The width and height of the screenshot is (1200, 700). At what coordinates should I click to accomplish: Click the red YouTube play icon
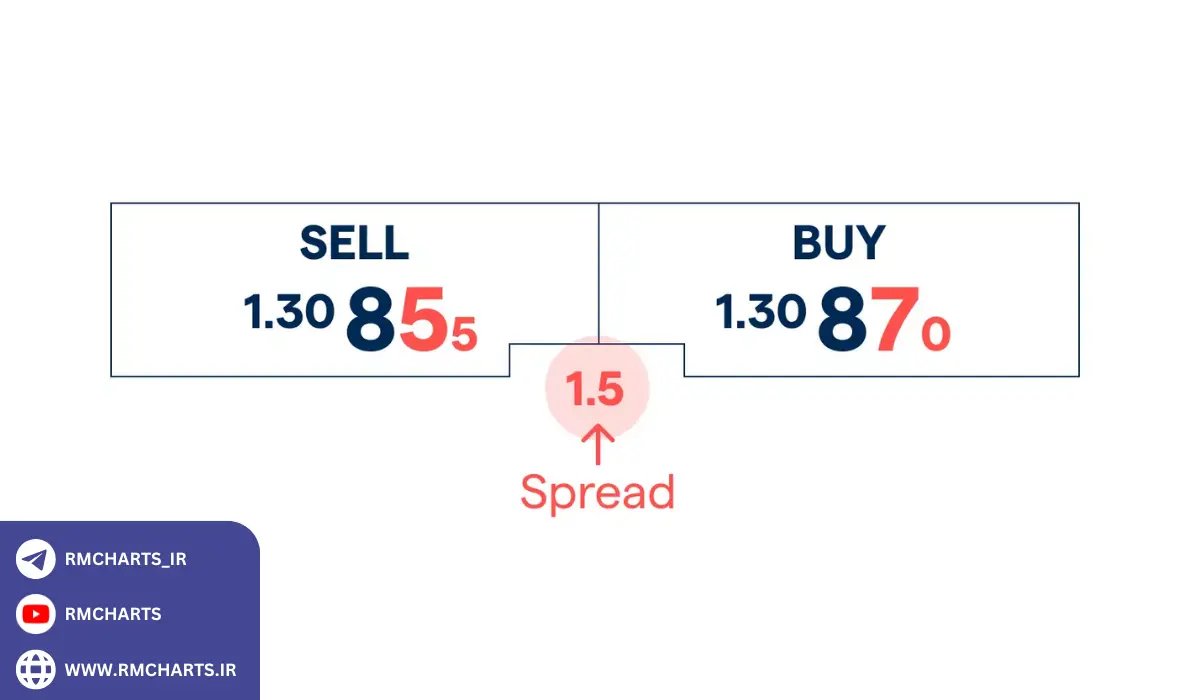(36, 613)
